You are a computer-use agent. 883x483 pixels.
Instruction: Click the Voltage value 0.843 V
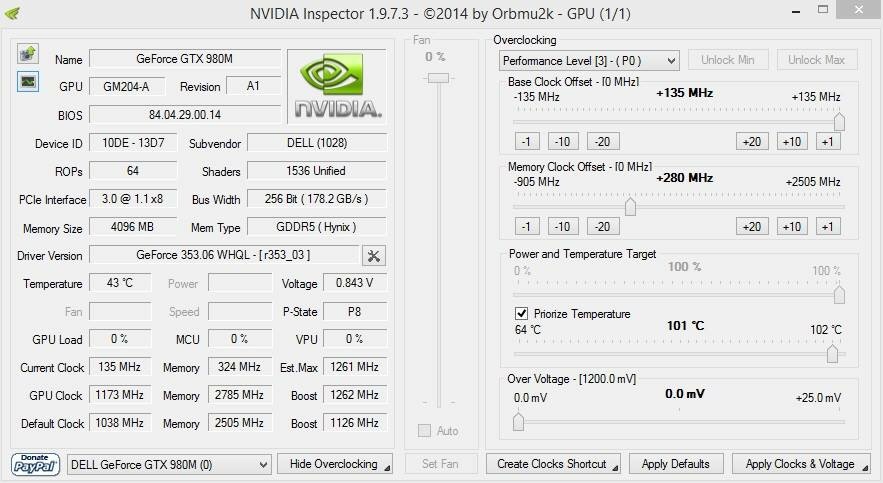(355, 283)
